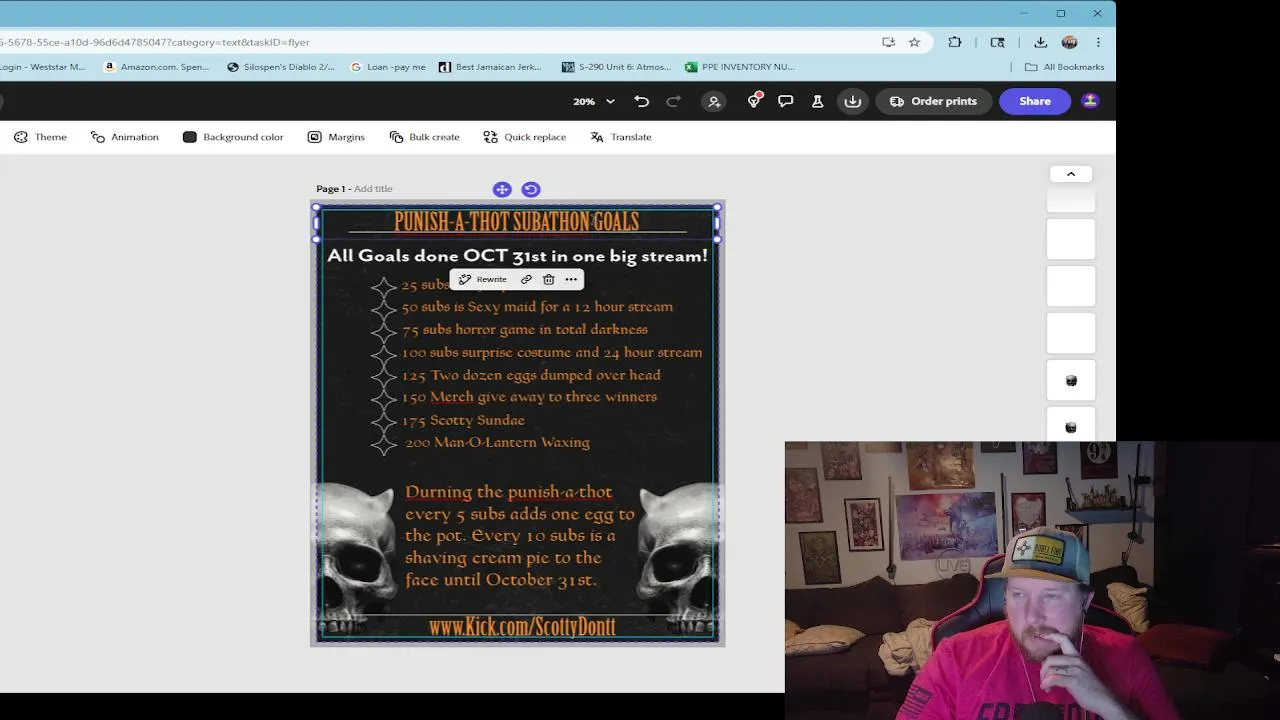The image size is (1280, 720).
Task: Select the right skull image on the flyer
Action: (x=678, y=558)
